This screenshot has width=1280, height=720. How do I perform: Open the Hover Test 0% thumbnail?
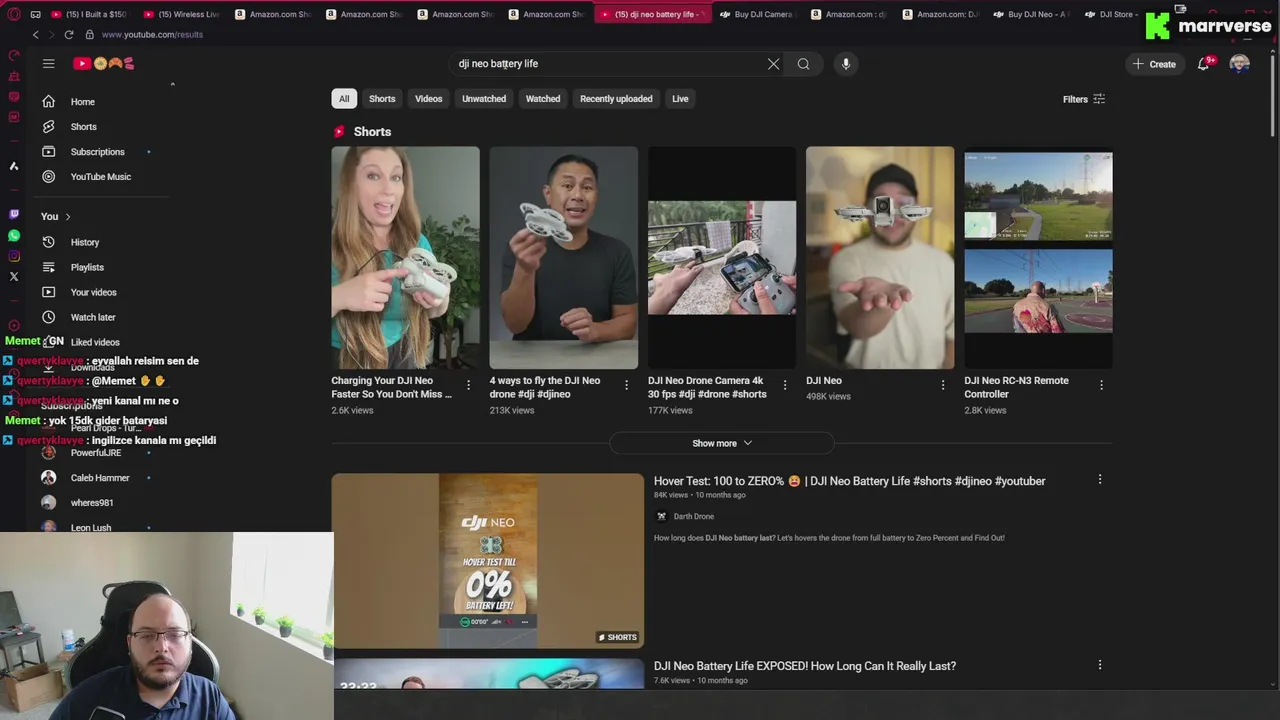coord(488,561)
